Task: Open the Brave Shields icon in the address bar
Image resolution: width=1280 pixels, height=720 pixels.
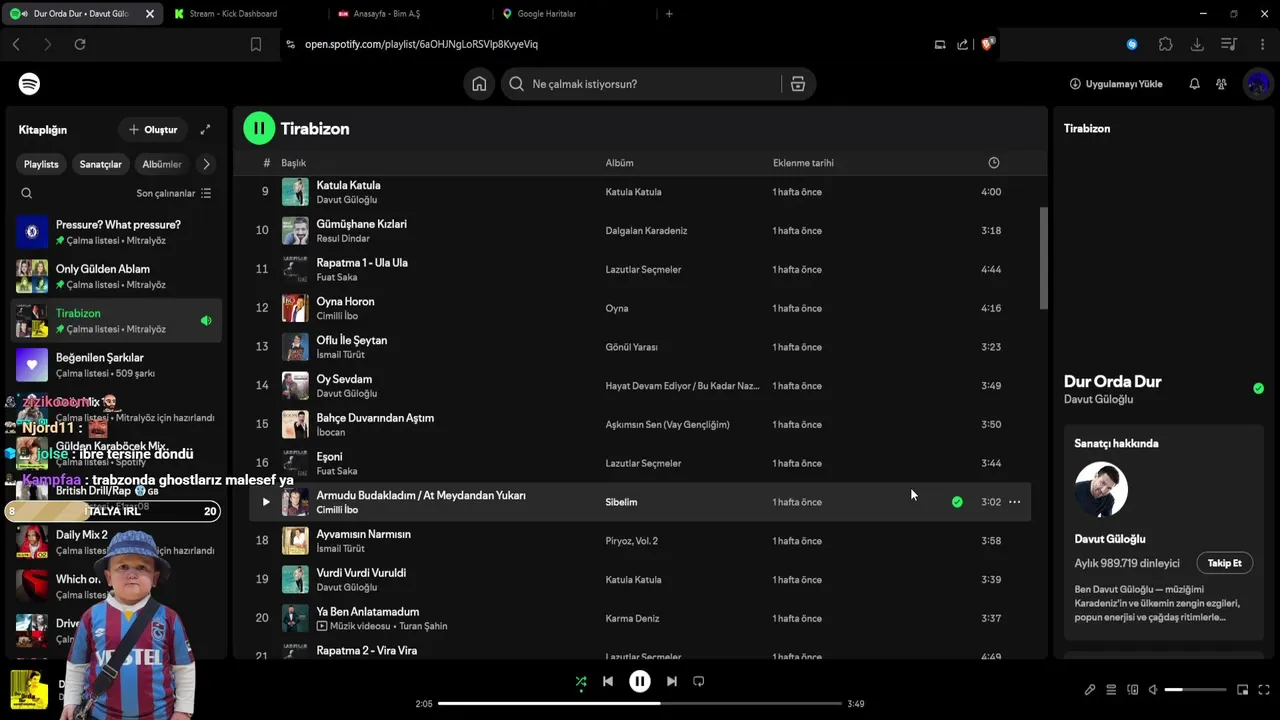Action: click(x=988, y=44)
